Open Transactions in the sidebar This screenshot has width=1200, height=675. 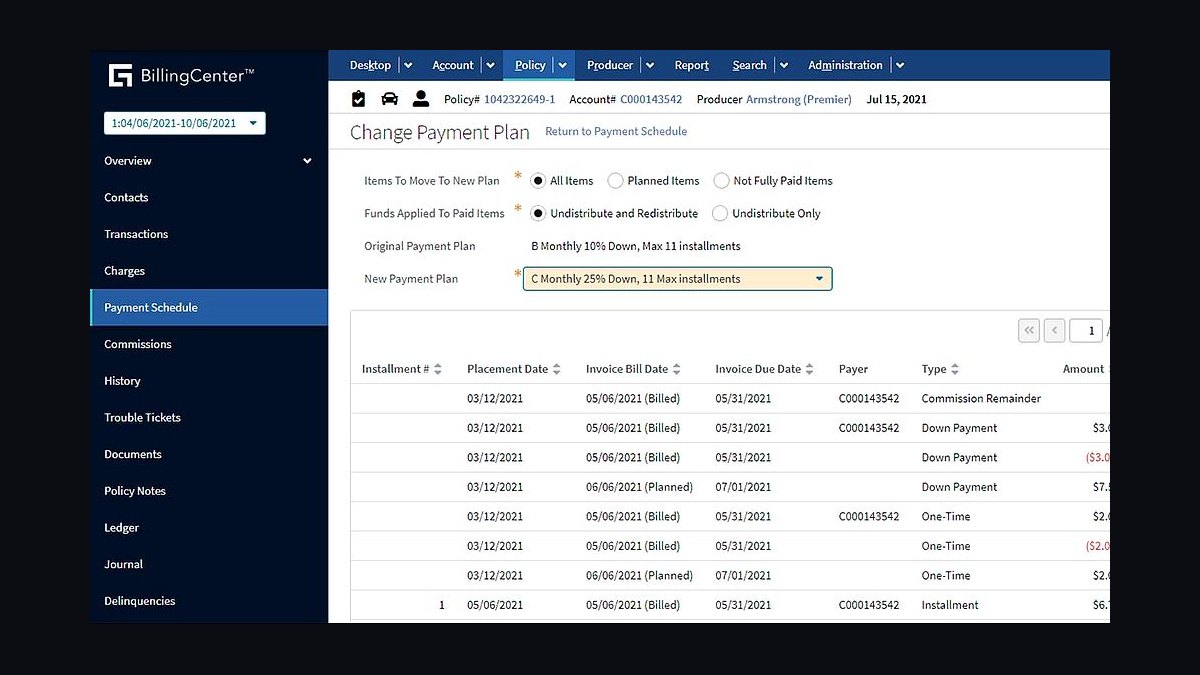(208, 234)
